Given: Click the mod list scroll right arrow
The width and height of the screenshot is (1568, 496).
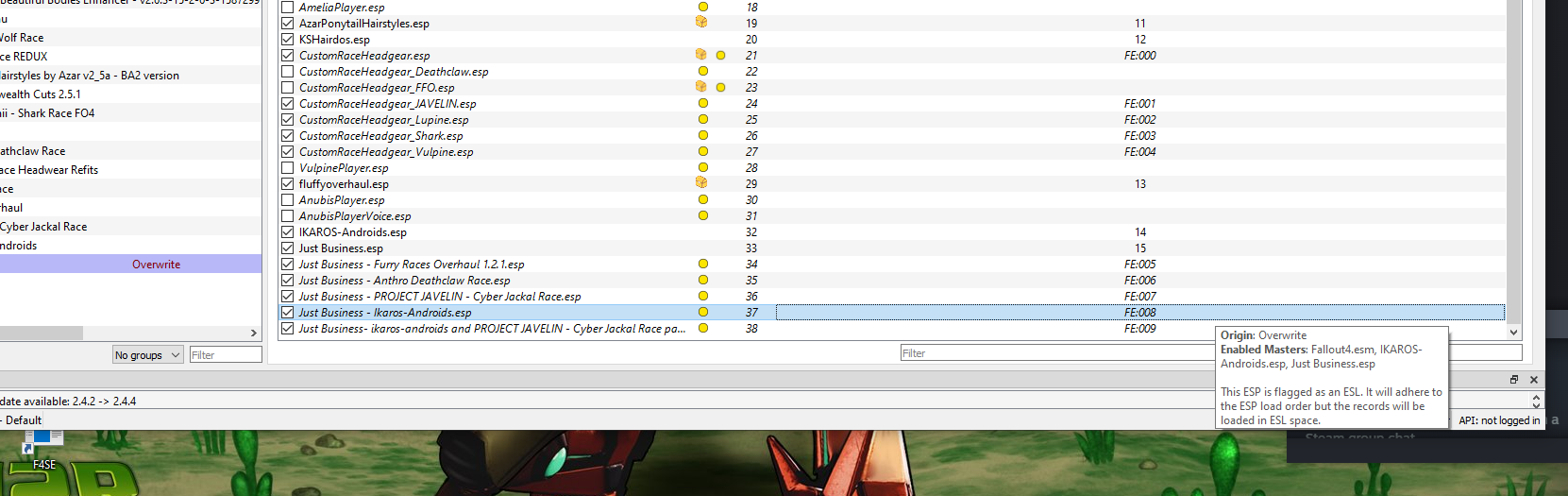Looking at the screenshot, I should coord(253,333).
